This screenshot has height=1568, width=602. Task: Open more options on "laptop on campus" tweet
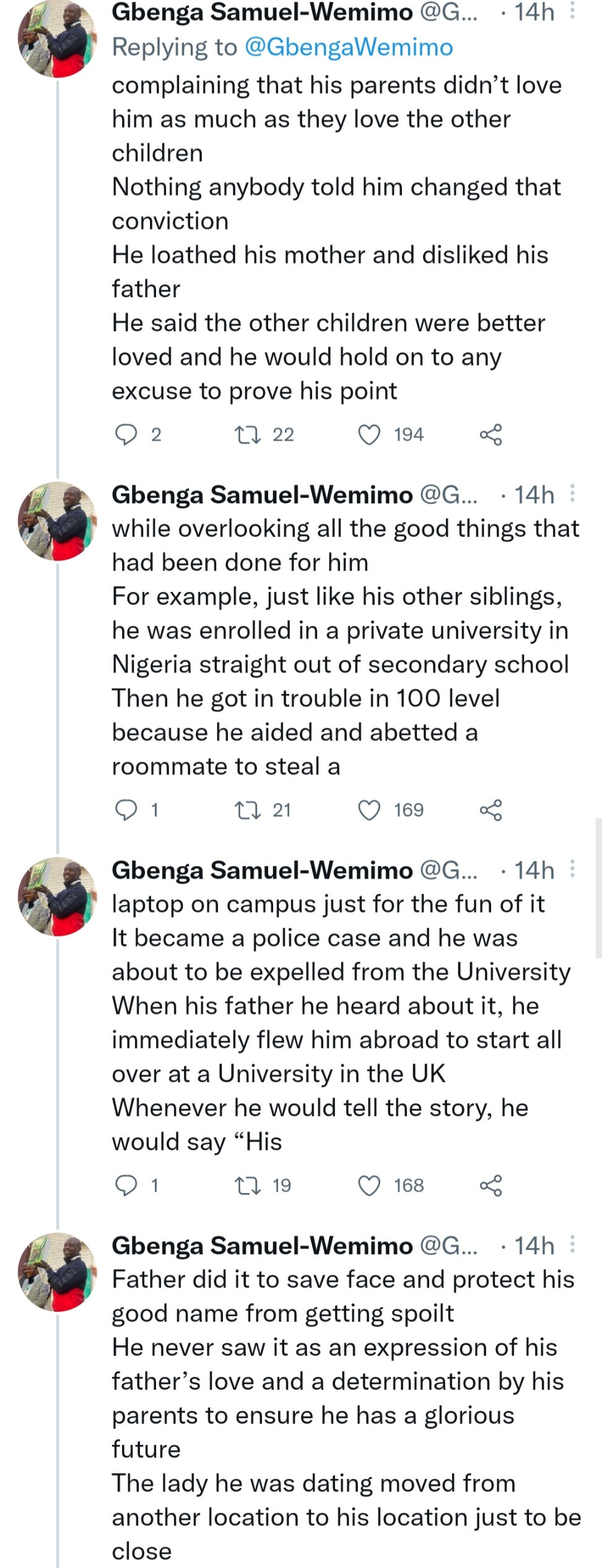point(572,869)
